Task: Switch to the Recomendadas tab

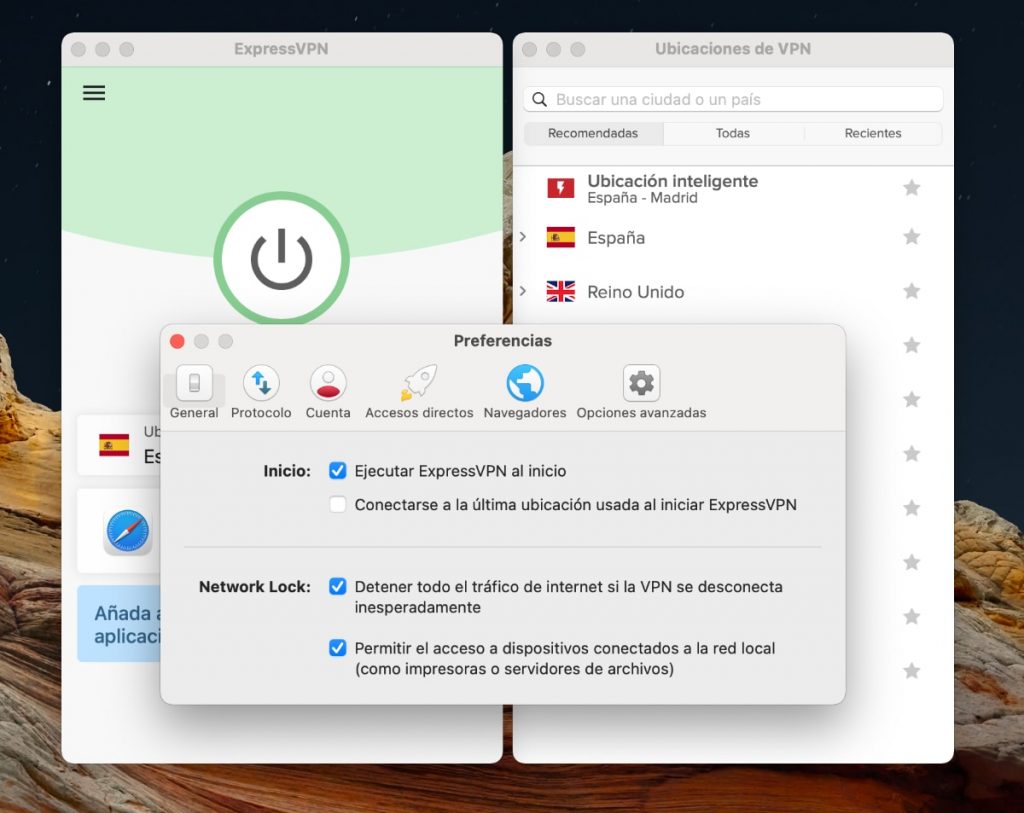Action: point(593,133)
